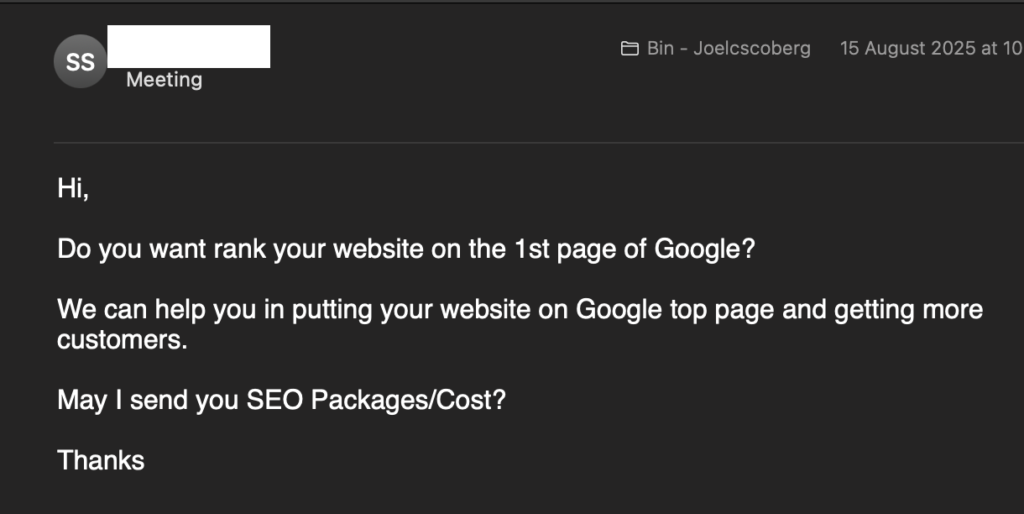The width and height of the screenshot is (1024, 514).
Task: Click the word SEO
Action: [x=274, y=400]
